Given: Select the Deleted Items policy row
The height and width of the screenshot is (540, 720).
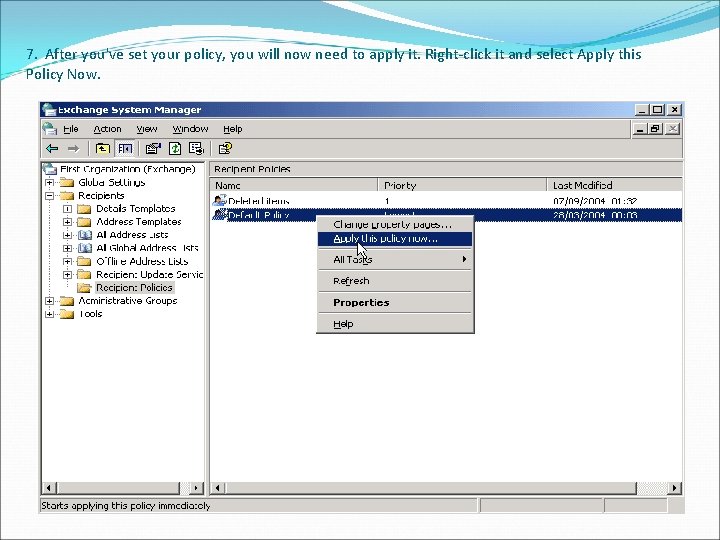Looking at the screenshot, I should click(446, 201).
